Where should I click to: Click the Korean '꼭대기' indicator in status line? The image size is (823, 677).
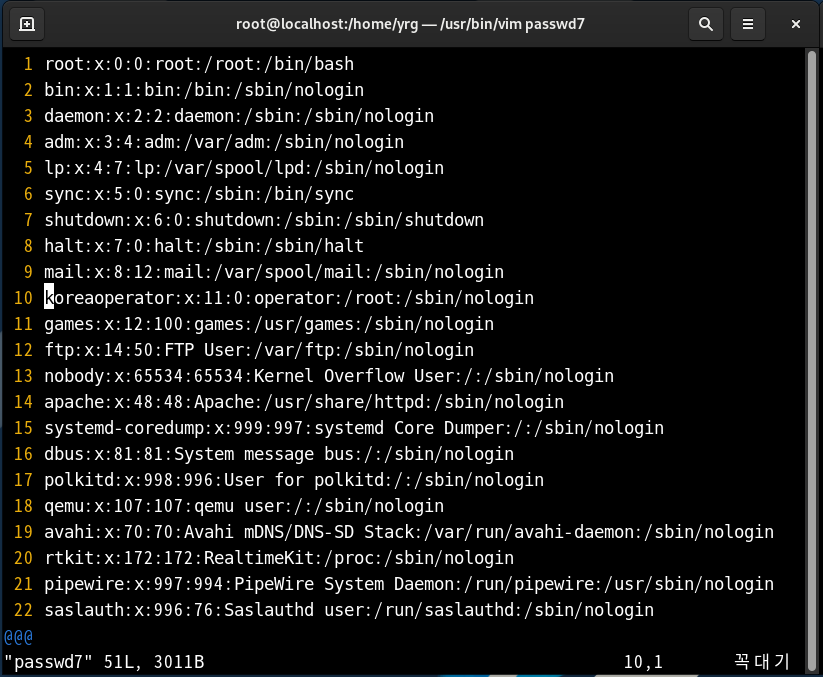coord(762,662)
